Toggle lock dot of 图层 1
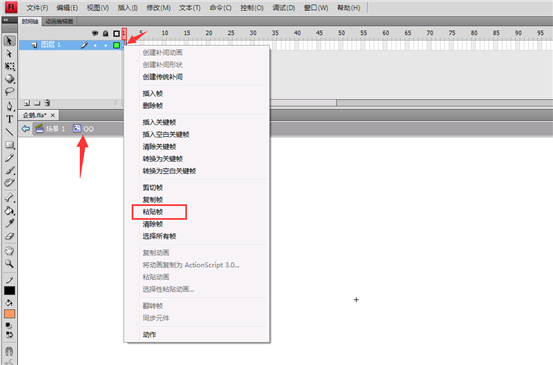Image resolution: width=553 pixels, height=365 pixels. [x=105, y=45]
